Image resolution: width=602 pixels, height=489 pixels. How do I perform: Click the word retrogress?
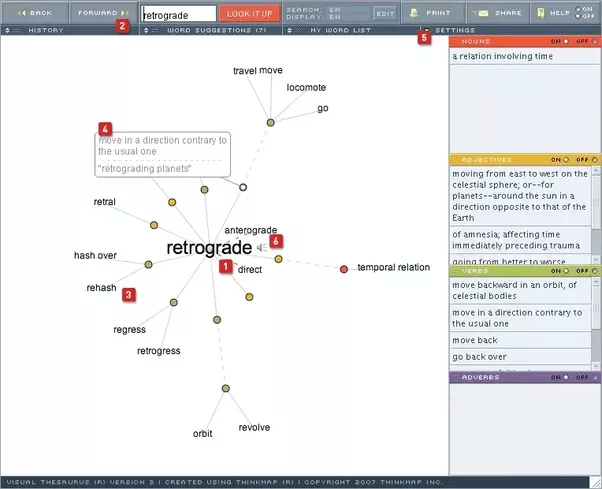coord(159,350)
